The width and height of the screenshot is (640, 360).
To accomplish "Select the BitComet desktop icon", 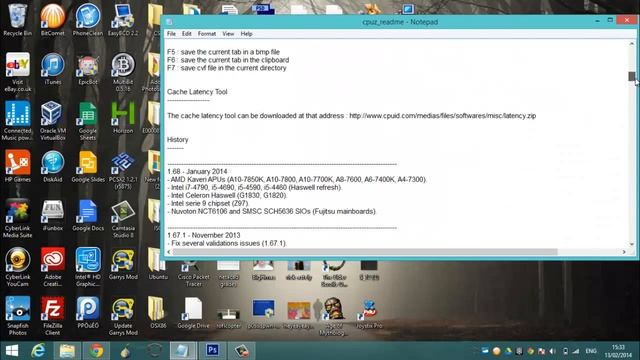I will [x=53, y=19].
